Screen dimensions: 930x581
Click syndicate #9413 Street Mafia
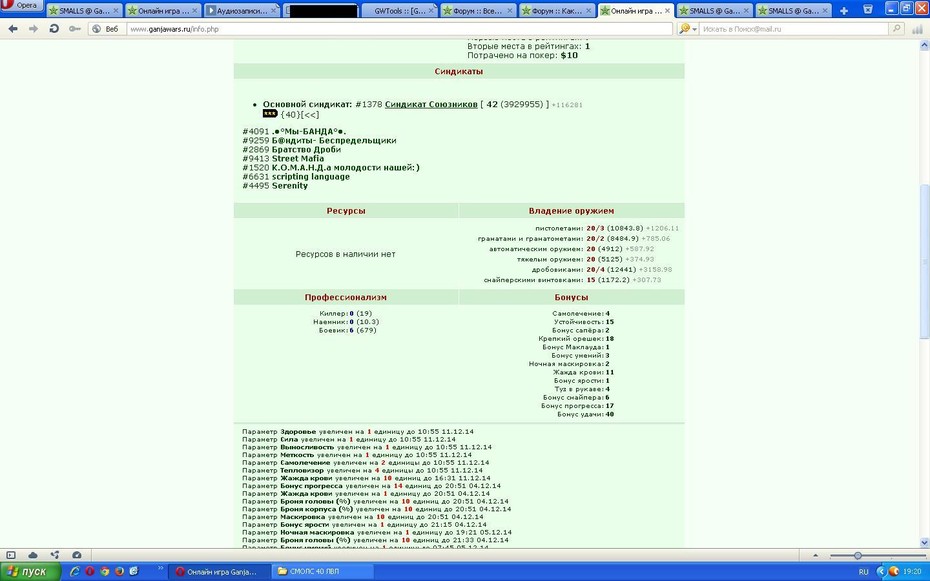pos(283,158)
